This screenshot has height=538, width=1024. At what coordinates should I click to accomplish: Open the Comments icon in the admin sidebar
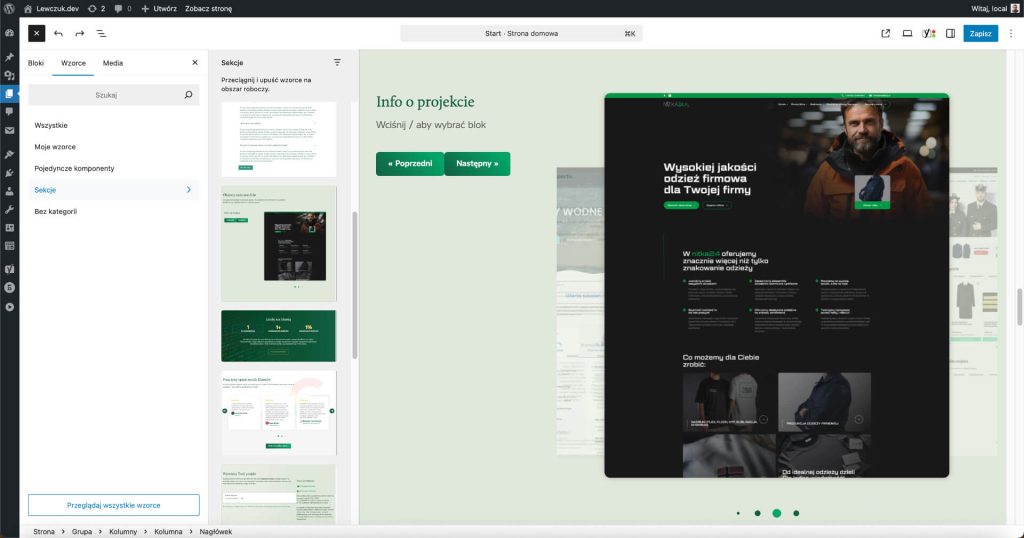9,112
